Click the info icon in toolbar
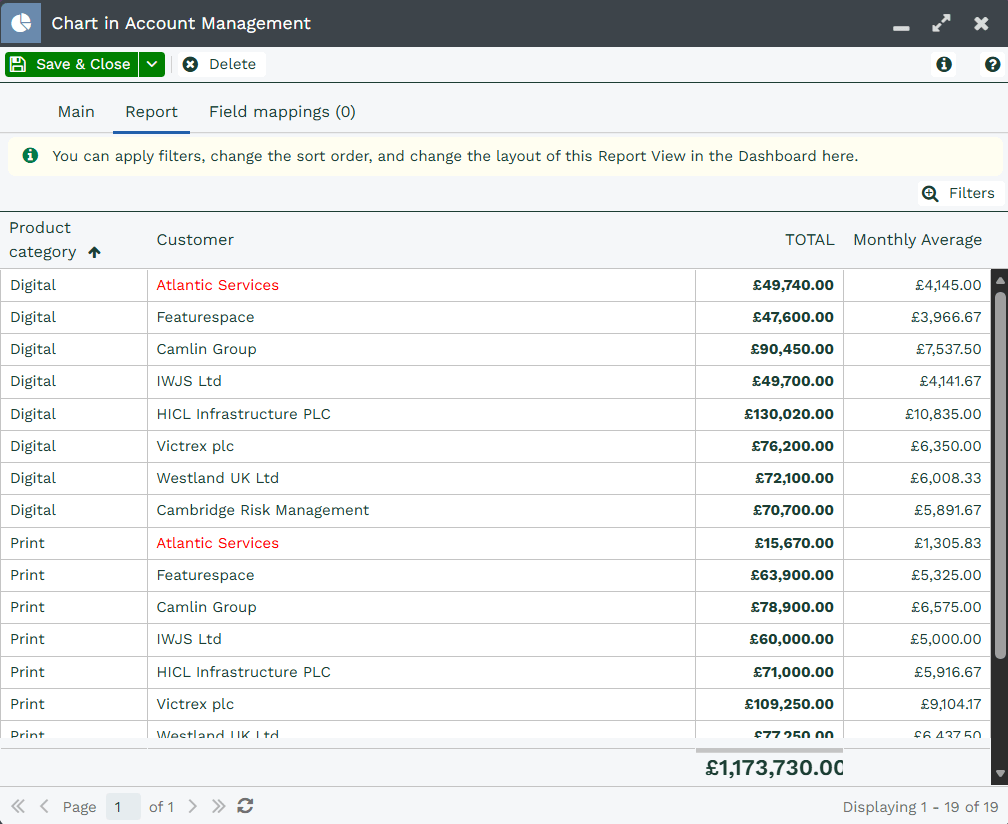This screenshot has height=824, width=1008. tap(943, 64)
